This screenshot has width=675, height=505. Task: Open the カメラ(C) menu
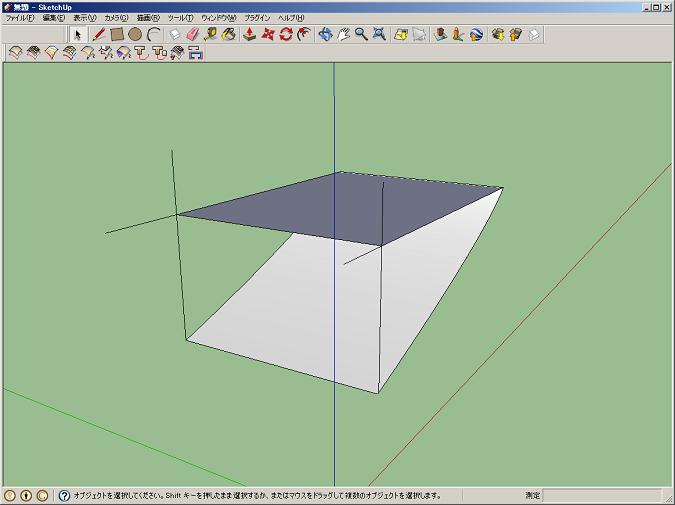pyautogui.click(x=117, y=18)
